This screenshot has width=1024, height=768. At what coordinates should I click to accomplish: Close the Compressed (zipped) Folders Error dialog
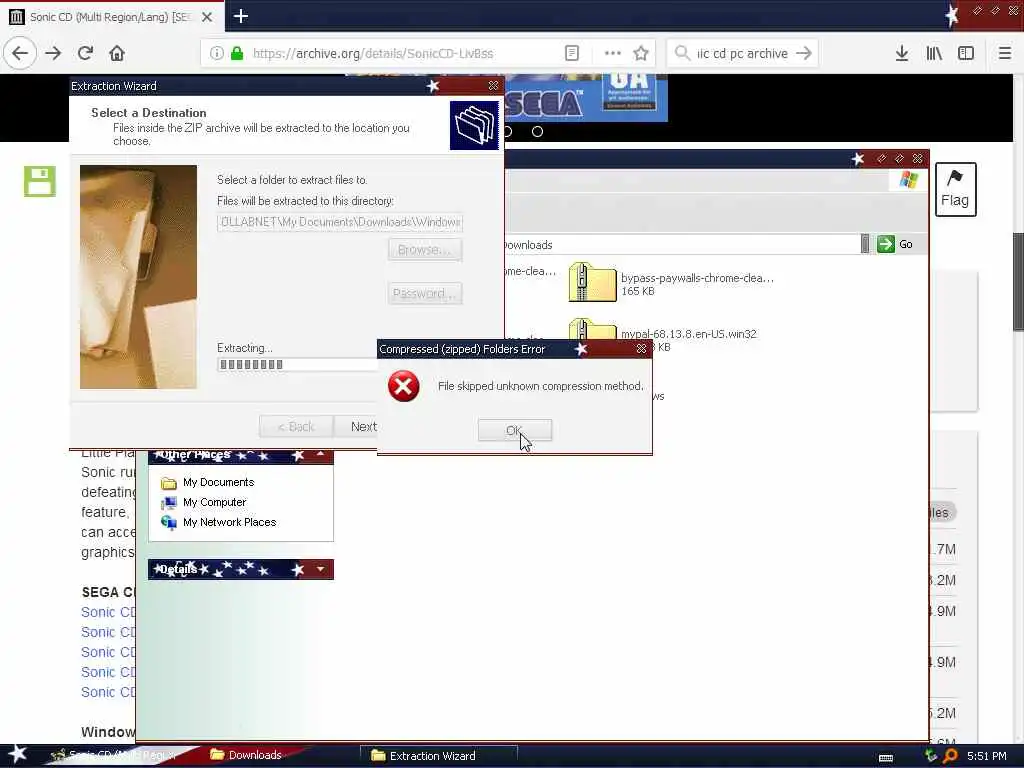641,349
